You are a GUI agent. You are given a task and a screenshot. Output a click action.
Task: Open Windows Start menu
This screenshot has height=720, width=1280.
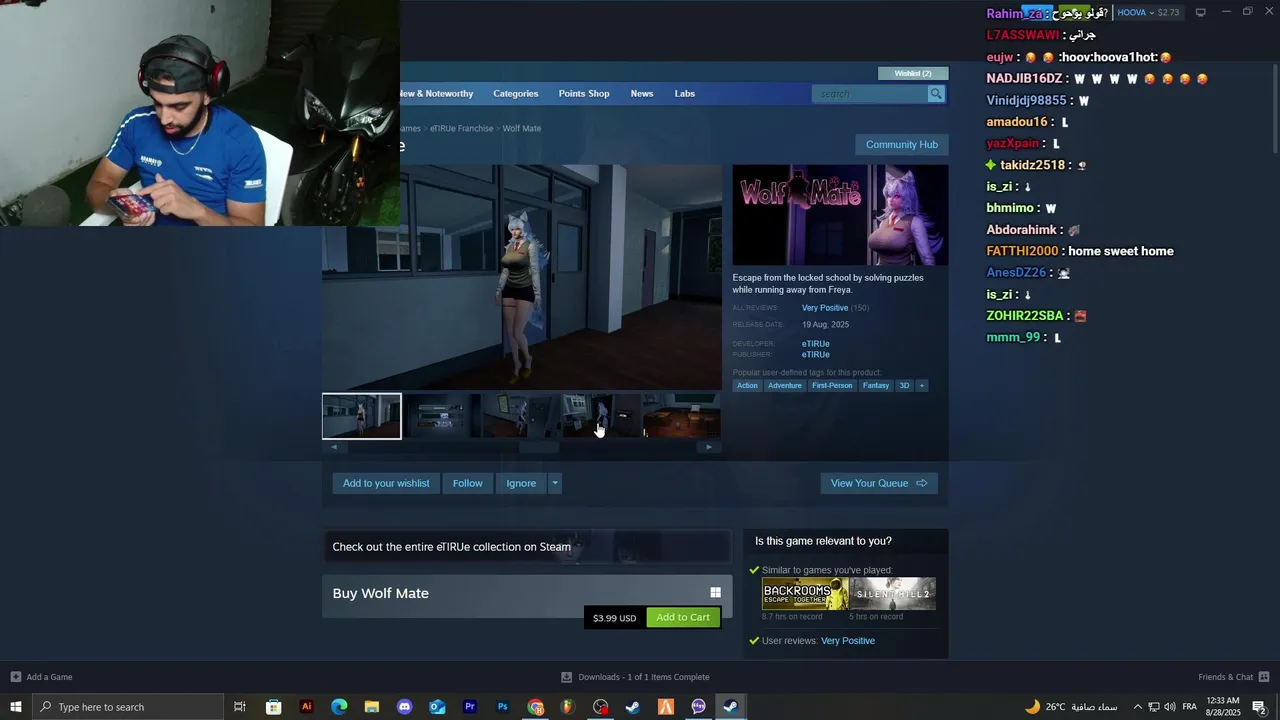16,707
